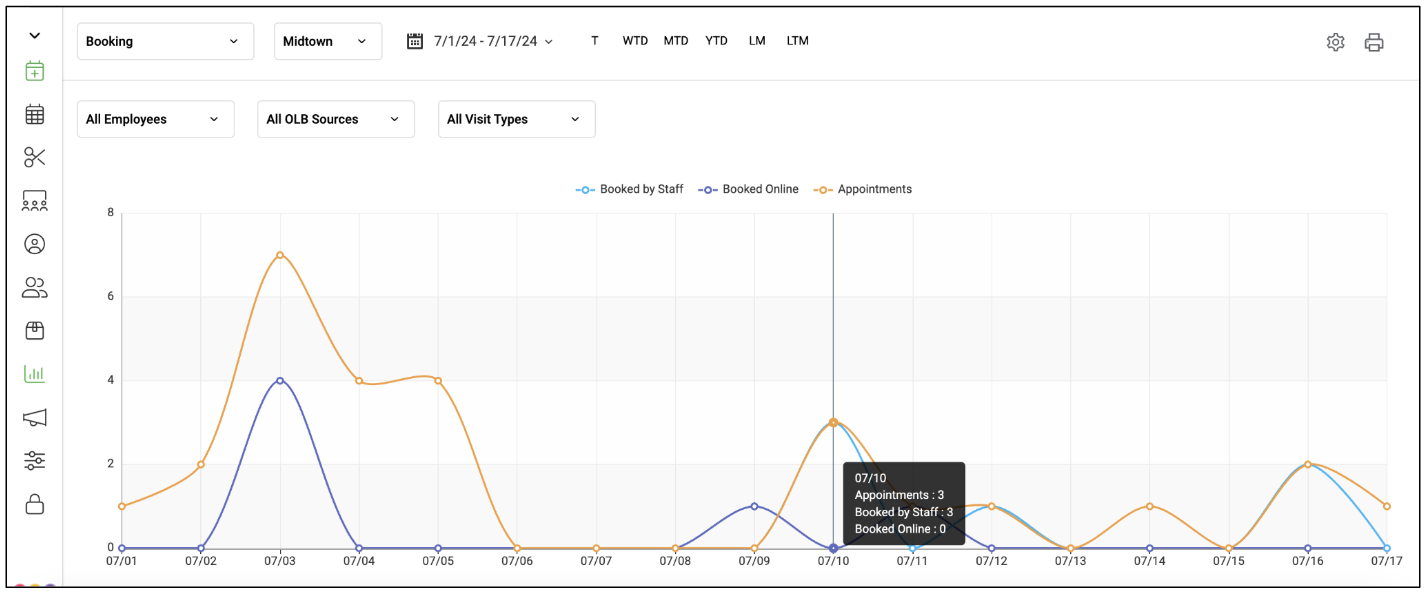Open the padlock security icon
This screenshot has height=596, width=1428.
point(34,504)
